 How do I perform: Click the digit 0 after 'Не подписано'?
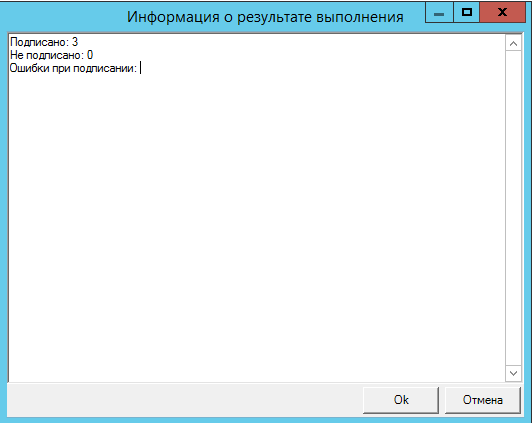(x=90, y=55)
